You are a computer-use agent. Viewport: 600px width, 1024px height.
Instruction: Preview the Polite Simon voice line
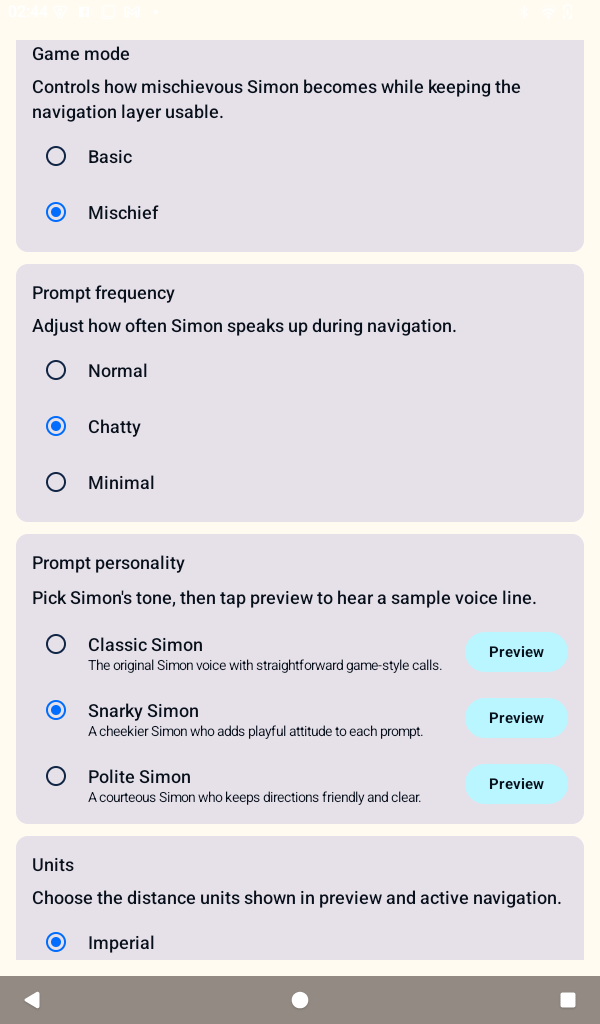[x=516, y=784]
